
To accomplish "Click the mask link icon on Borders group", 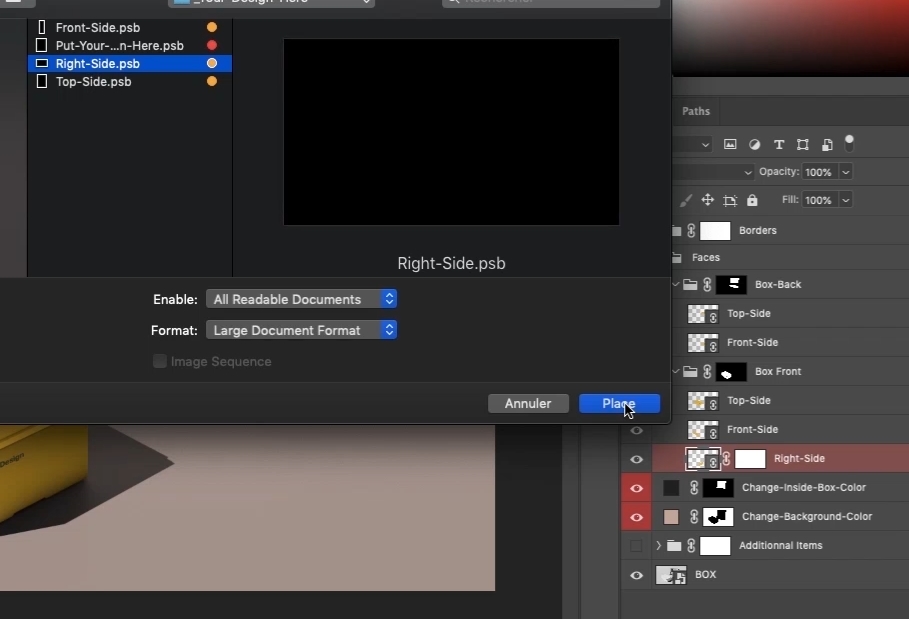I will coord(691,231).
